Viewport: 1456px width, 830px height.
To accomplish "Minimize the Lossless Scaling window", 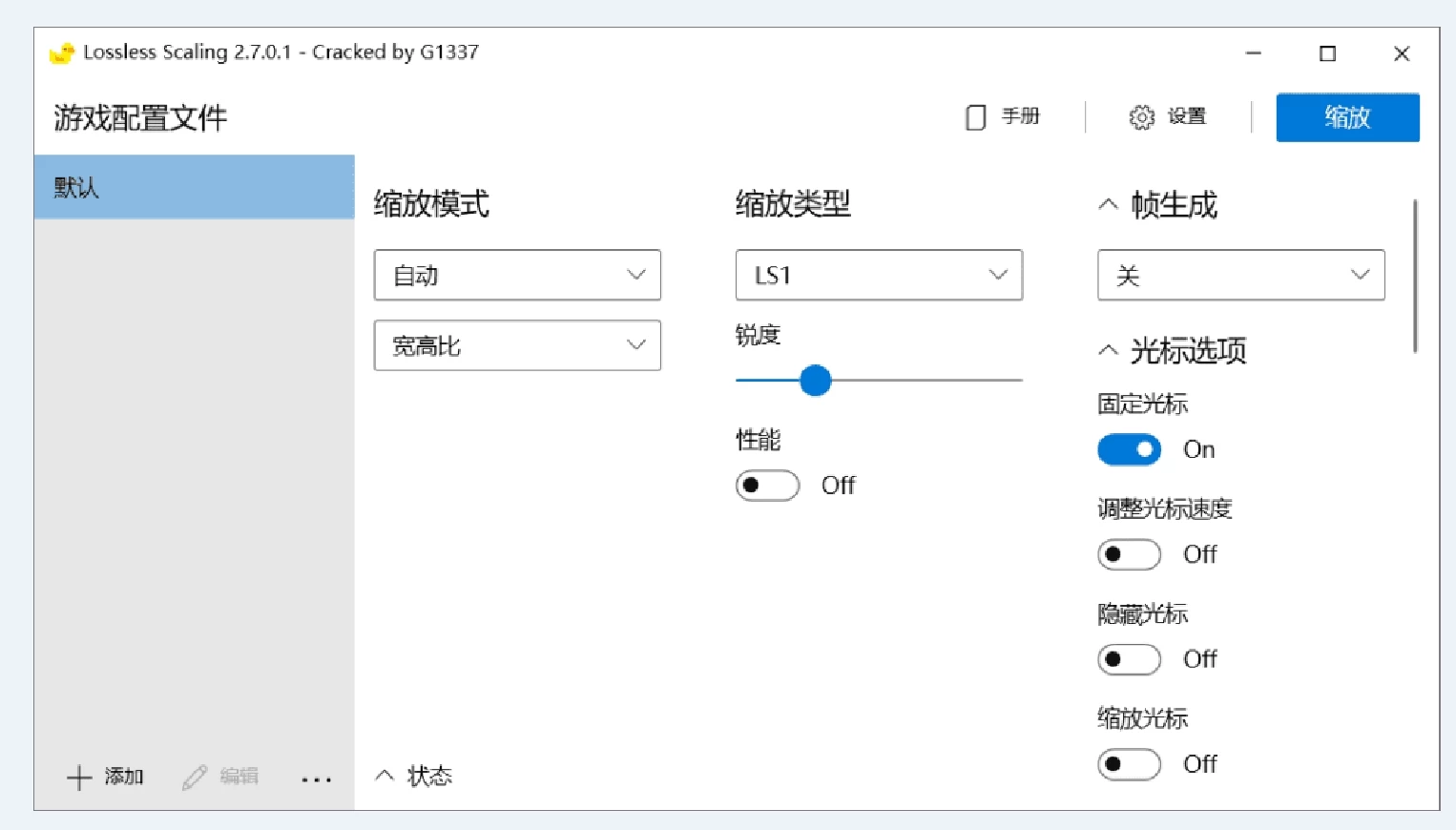I will click(x=1254, y=53).
